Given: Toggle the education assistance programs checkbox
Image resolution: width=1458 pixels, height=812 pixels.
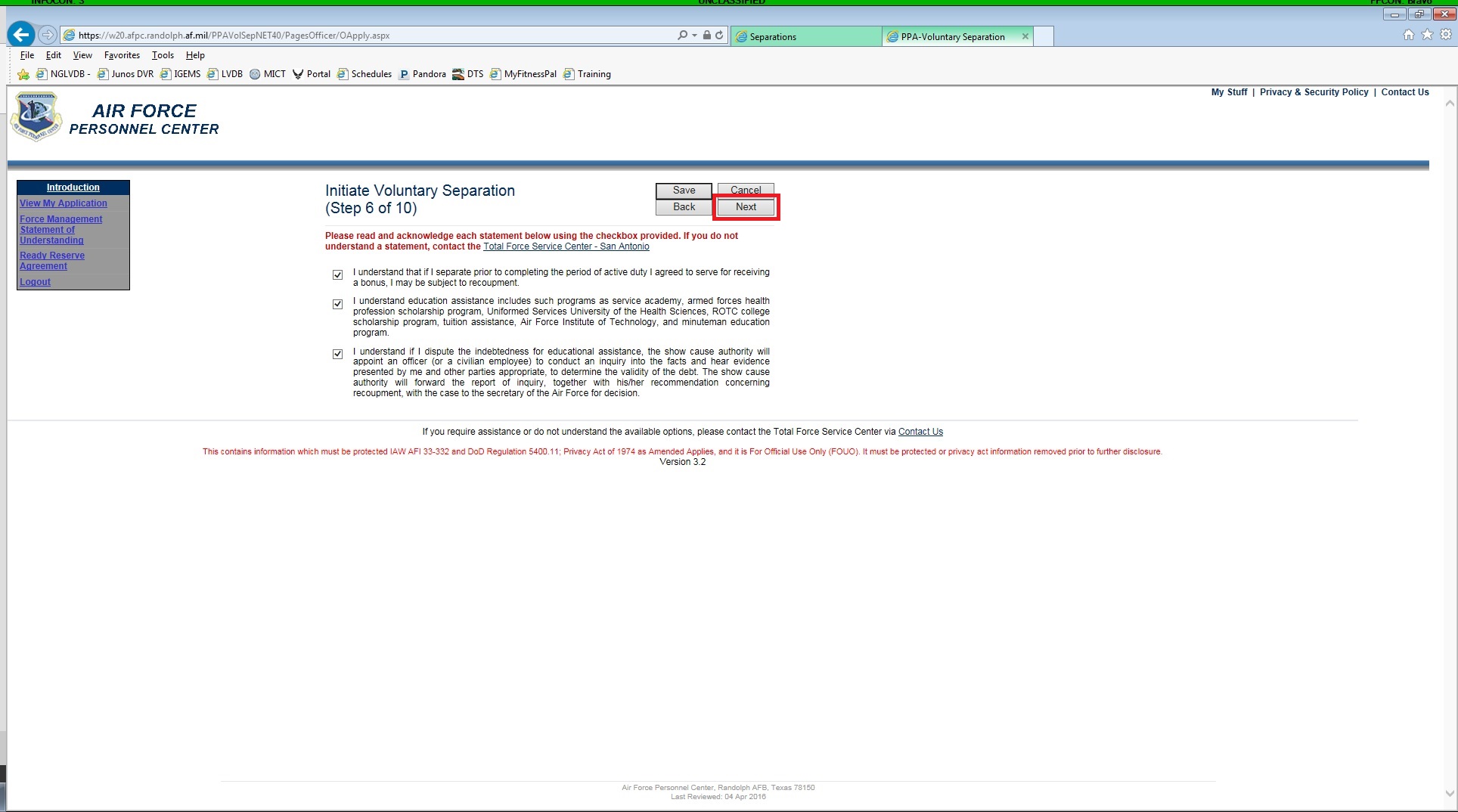Looking at the screenshot, I should point(337,304).
